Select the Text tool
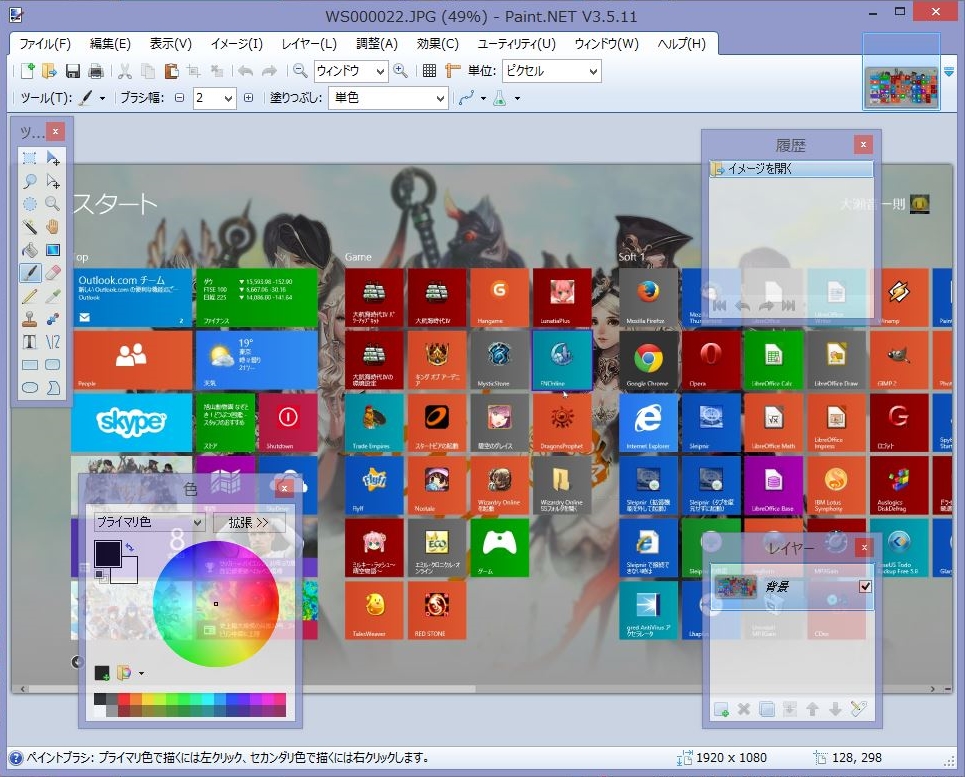The width and height of the screenshot is (965, 777). pos(30,341)
